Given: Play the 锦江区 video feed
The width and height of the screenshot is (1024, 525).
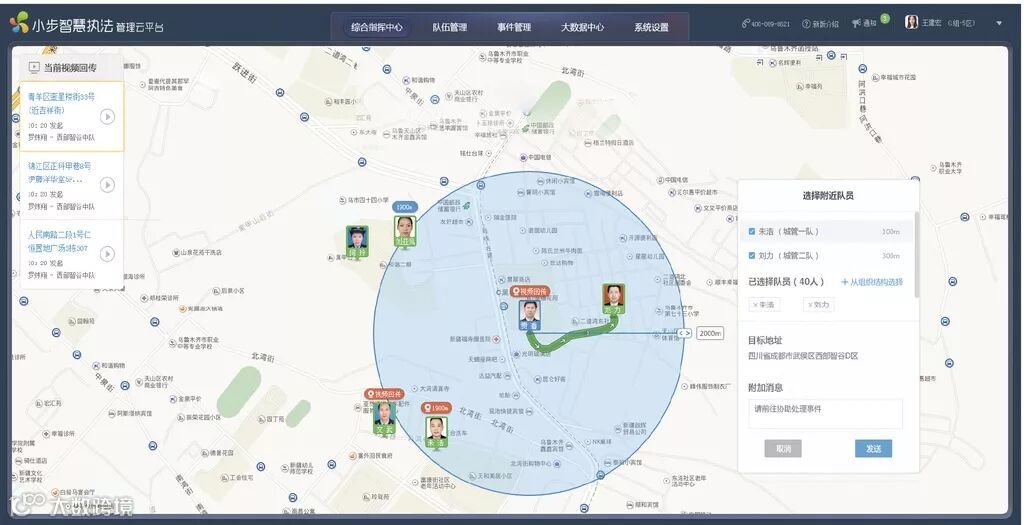Looking at the screenshot, I should (x=108, y=185).
